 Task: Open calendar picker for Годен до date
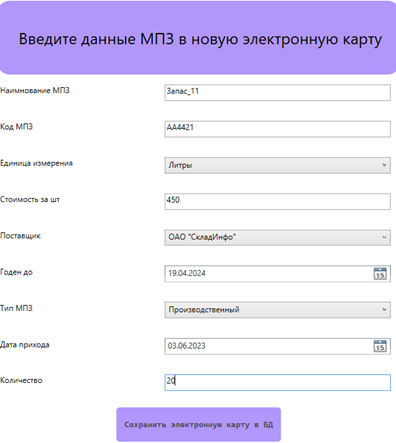coord(380,273)
